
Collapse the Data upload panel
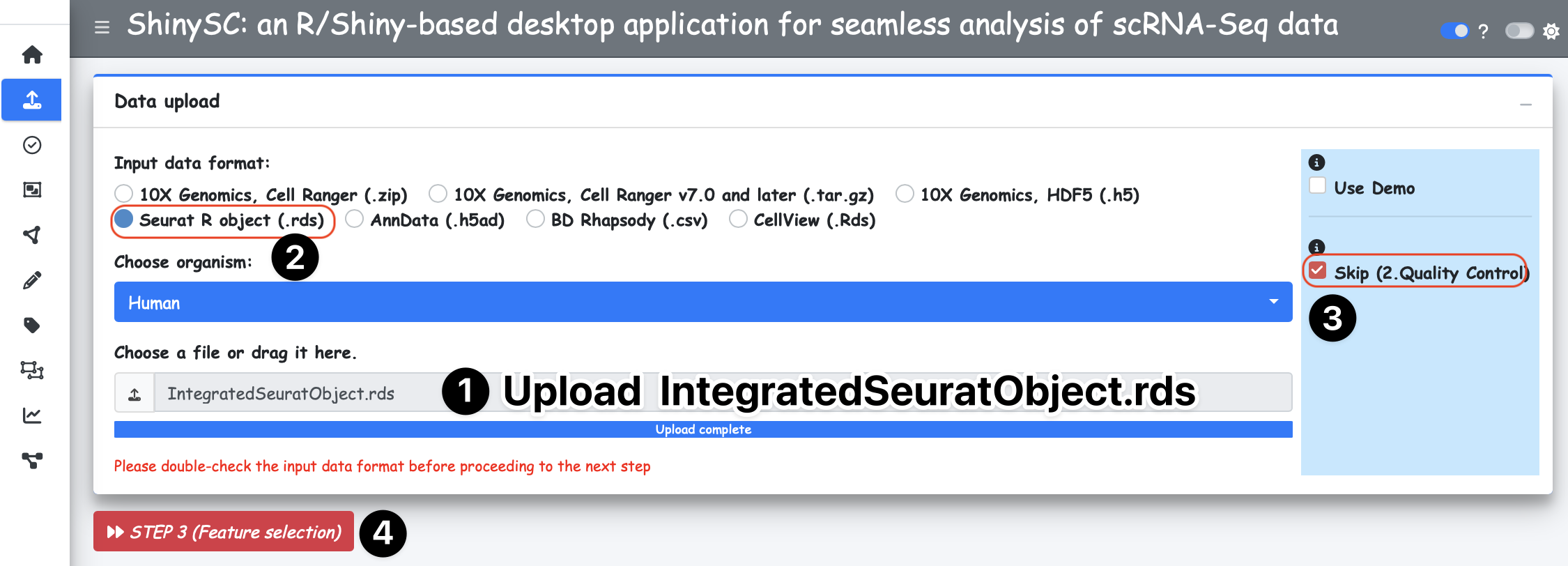point(1525,105)
